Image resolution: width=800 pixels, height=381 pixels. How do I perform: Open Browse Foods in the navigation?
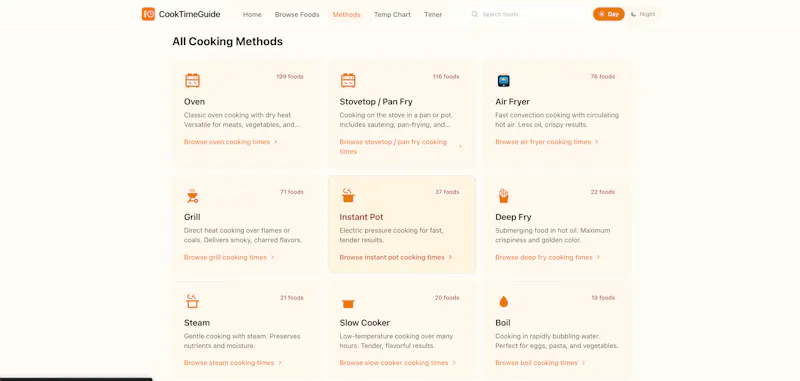pos(297,14)
